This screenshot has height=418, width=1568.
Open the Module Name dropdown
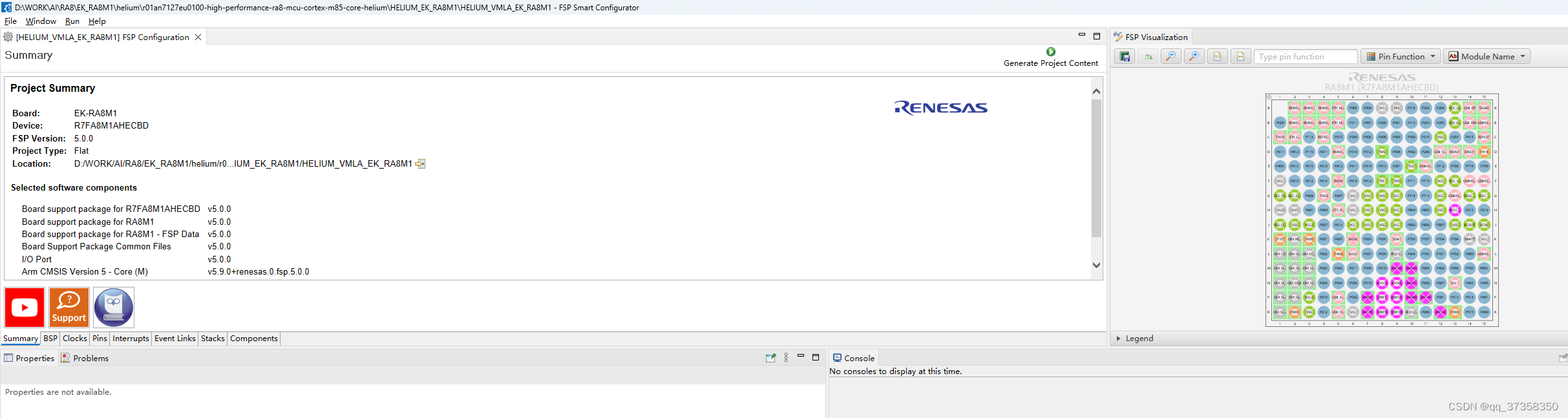point(1487,56)
